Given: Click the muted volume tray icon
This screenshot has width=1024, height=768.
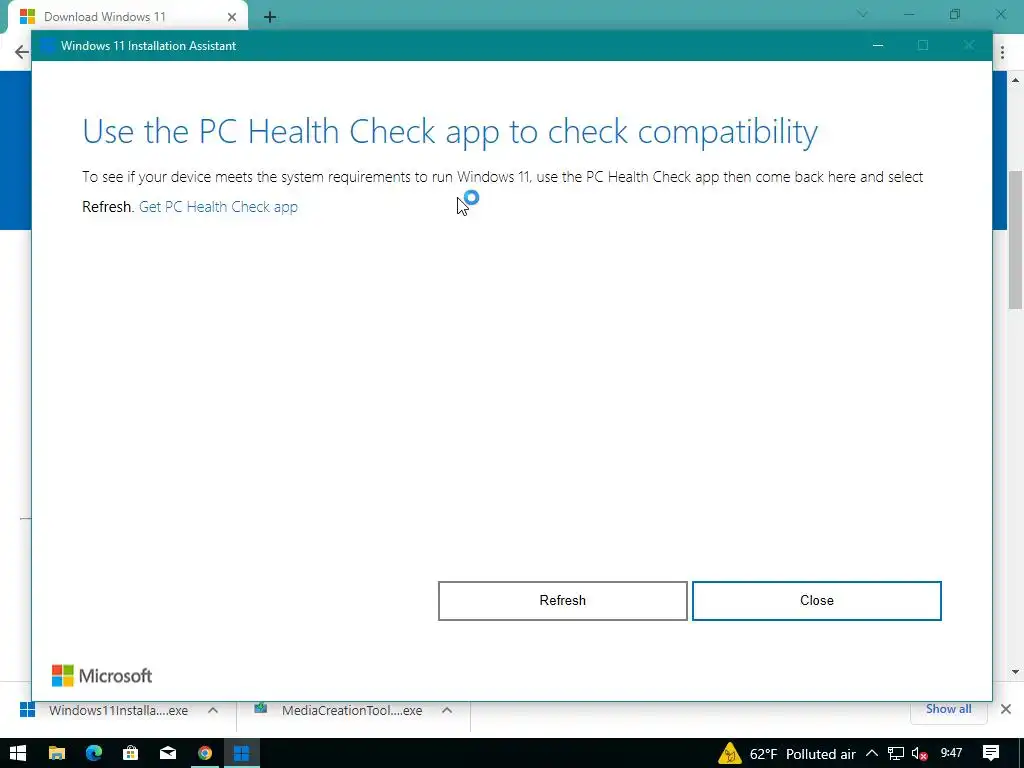Looking at the screenshot, I should click(919, 754).
